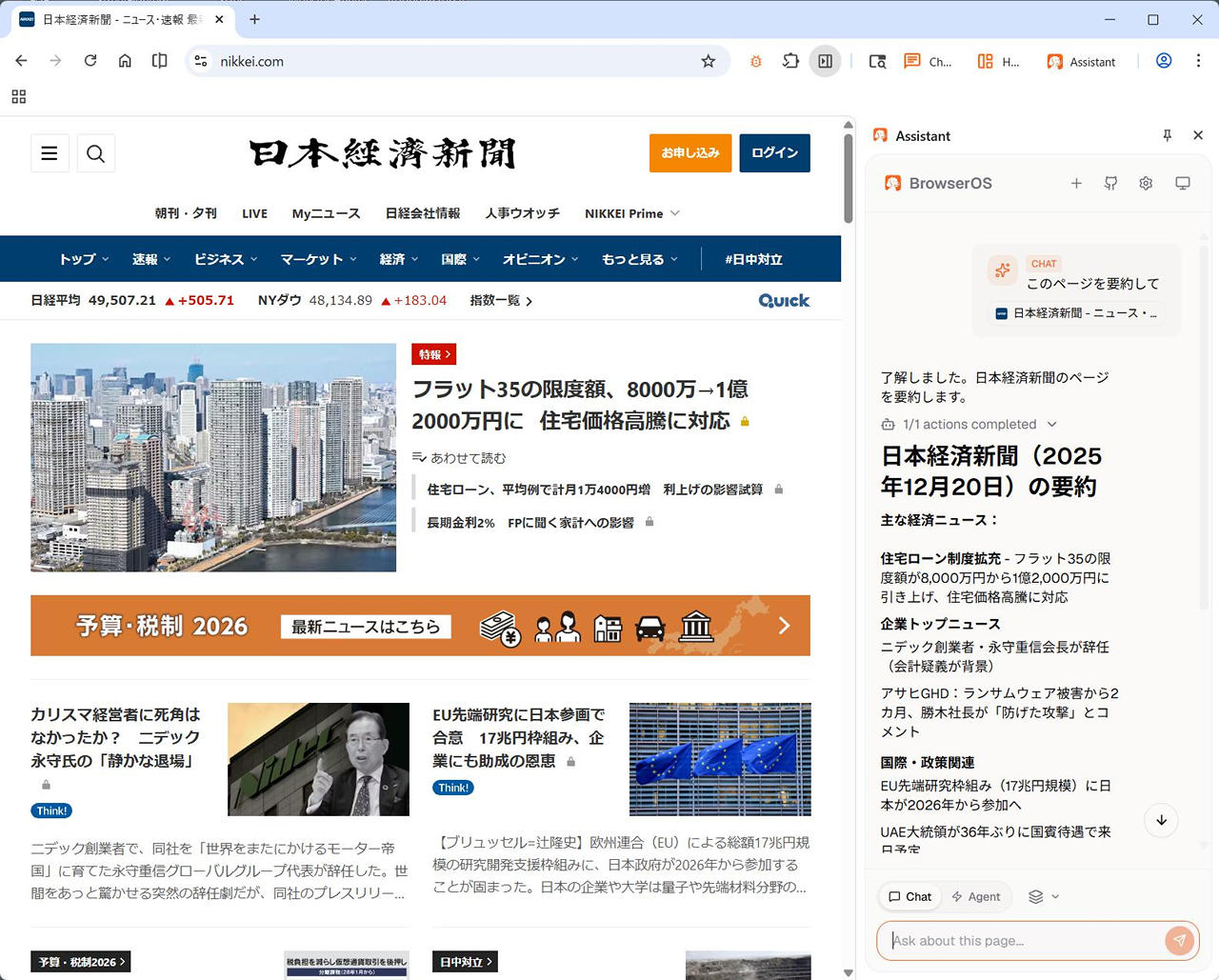Expand the マーケット navigation menu

point(318,259)
